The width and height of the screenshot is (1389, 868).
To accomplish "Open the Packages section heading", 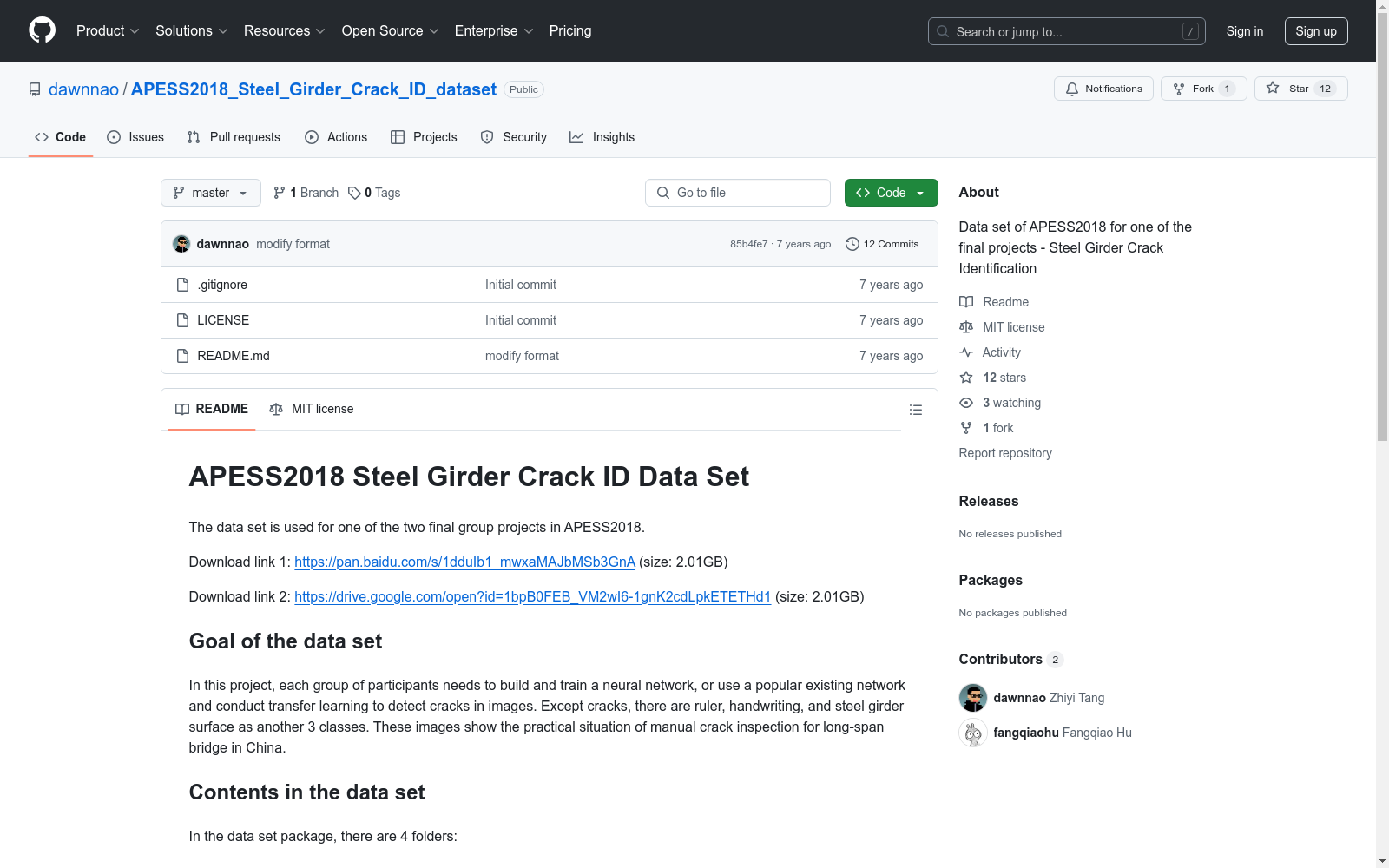I will pos(991,580).
